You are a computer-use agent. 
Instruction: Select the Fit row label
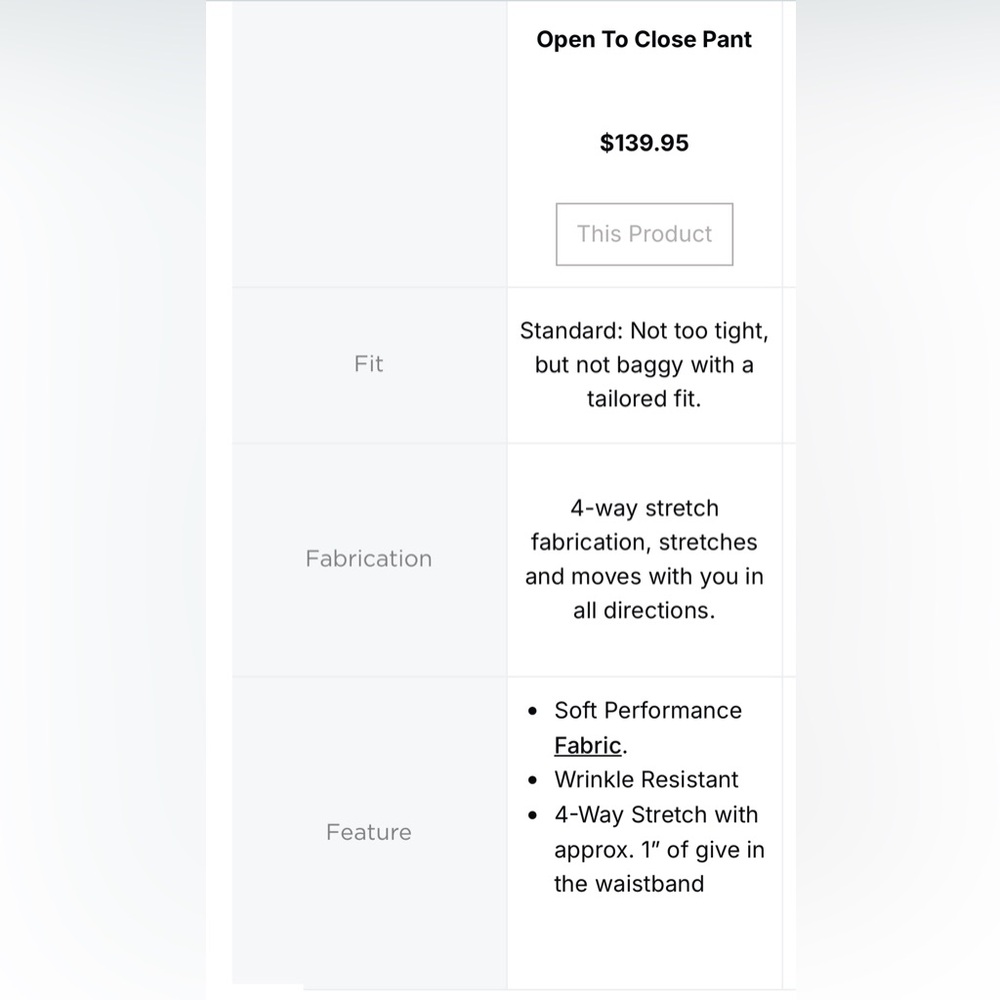(x=369, y=364)
